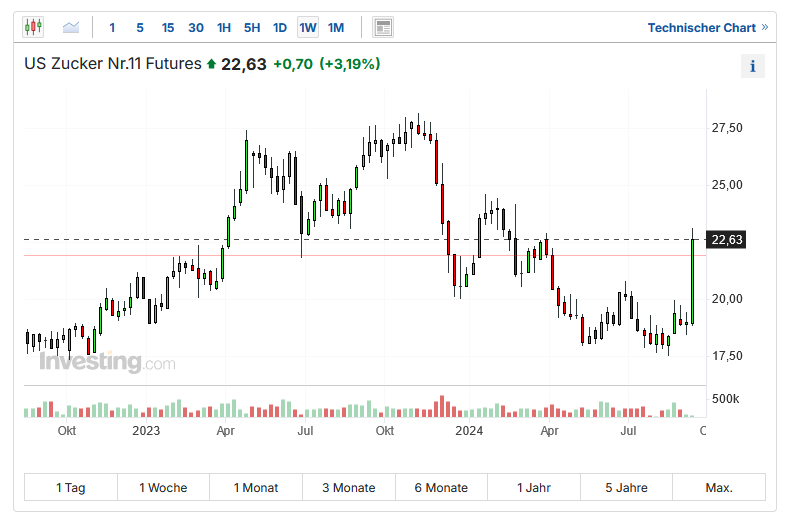Set the candle interval to 1H
Image resolution: width=792 pixels, height=518 pixels.
coord(224,27)
